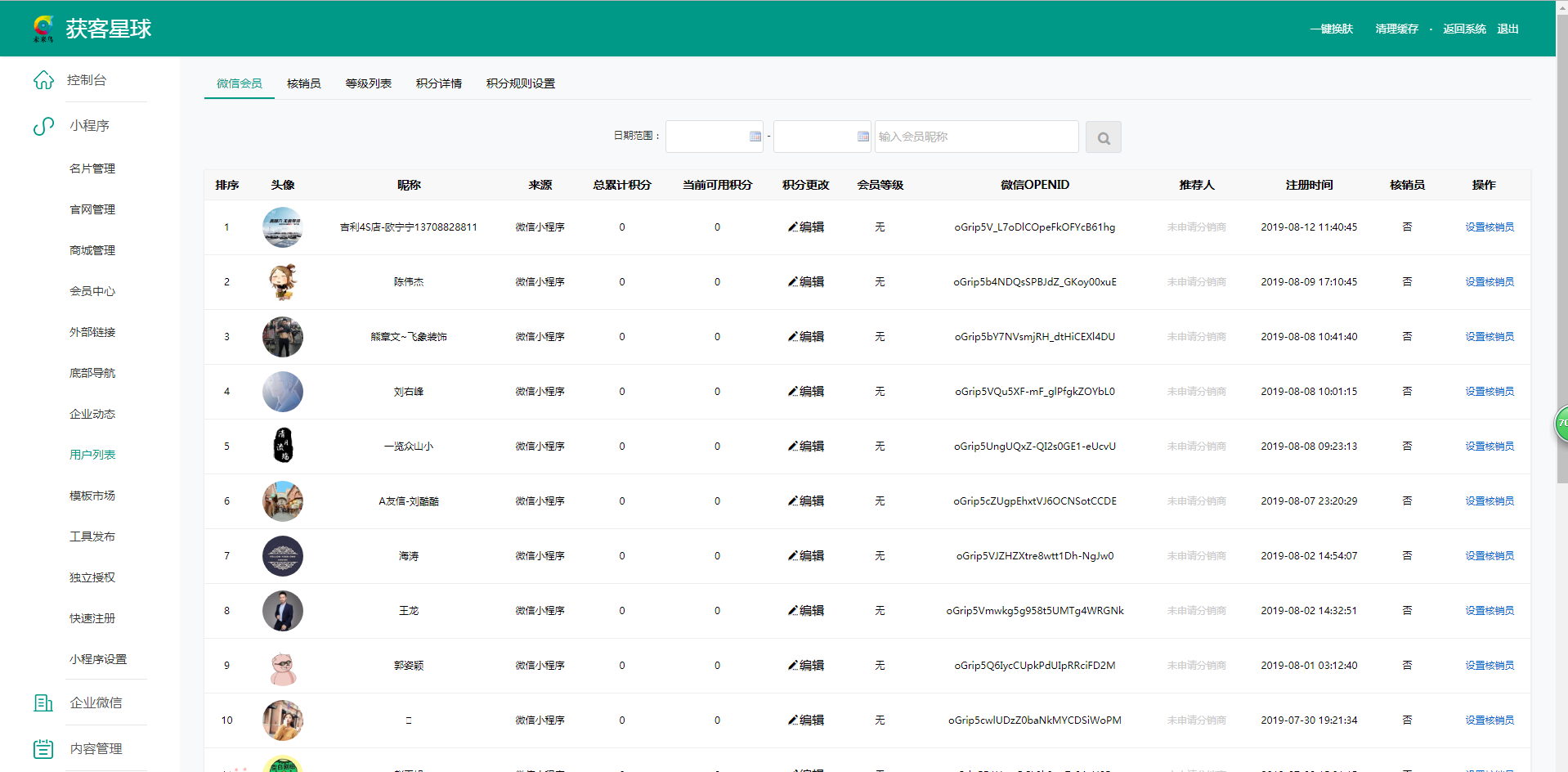Screen dimensions: 1568x772
Task: Open the end date calendar picker
Action: click(x=862, y=137)
